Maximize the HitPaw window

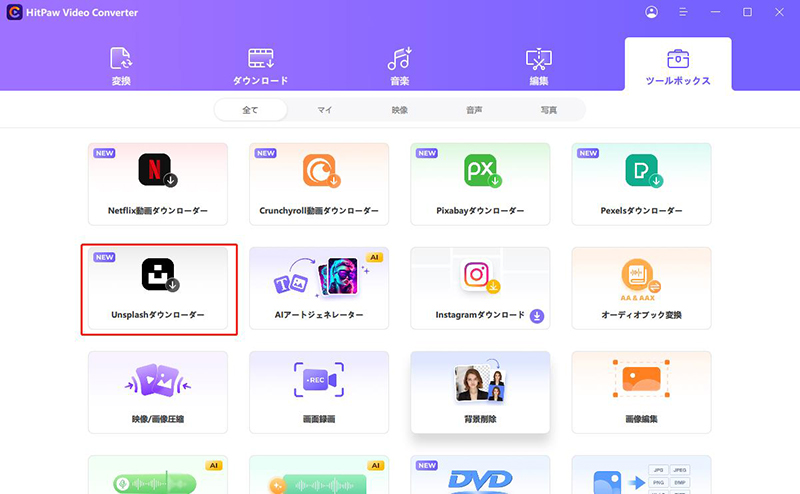click(747, 12)
